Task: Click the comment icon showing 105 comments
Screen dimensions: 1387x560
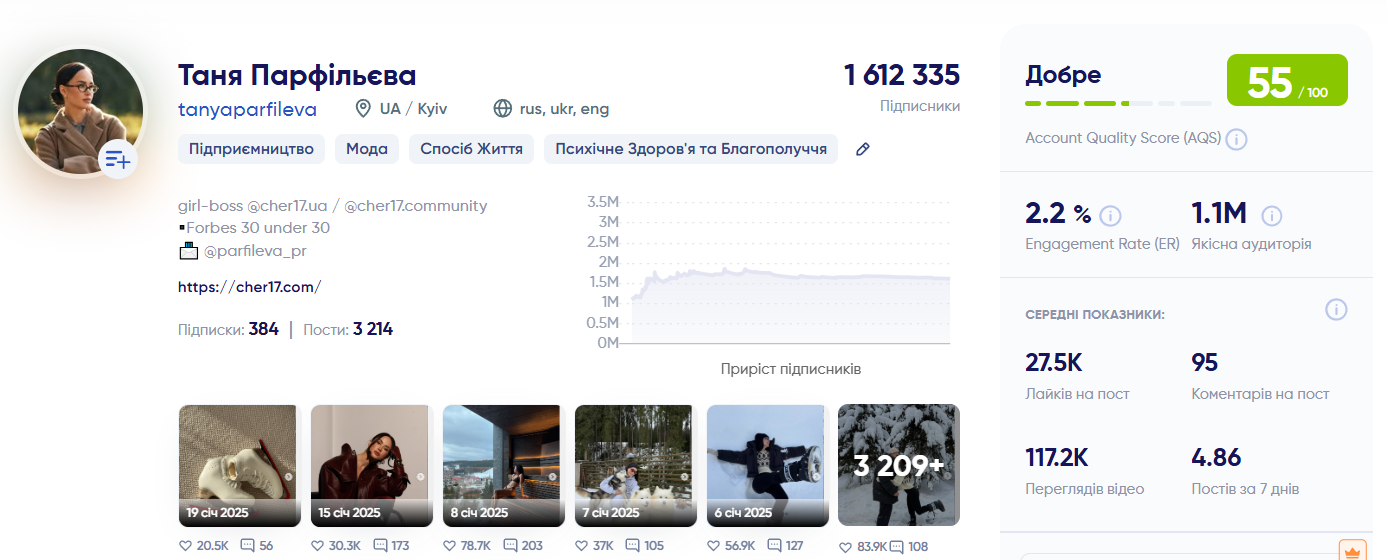Action: click(632, 546)
